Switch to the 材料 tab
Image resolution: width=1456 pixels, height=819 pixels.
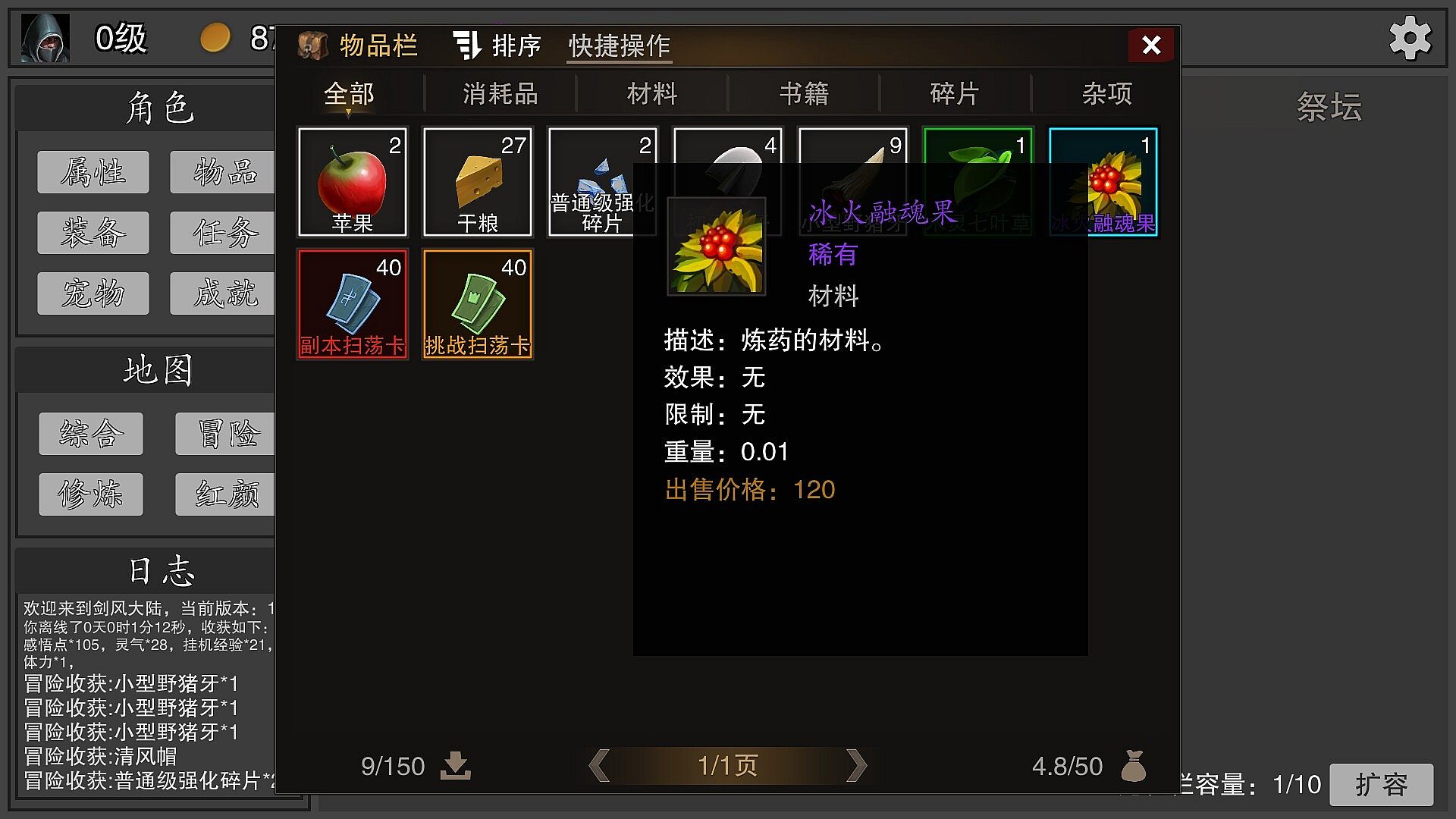[x=652, y=94]
